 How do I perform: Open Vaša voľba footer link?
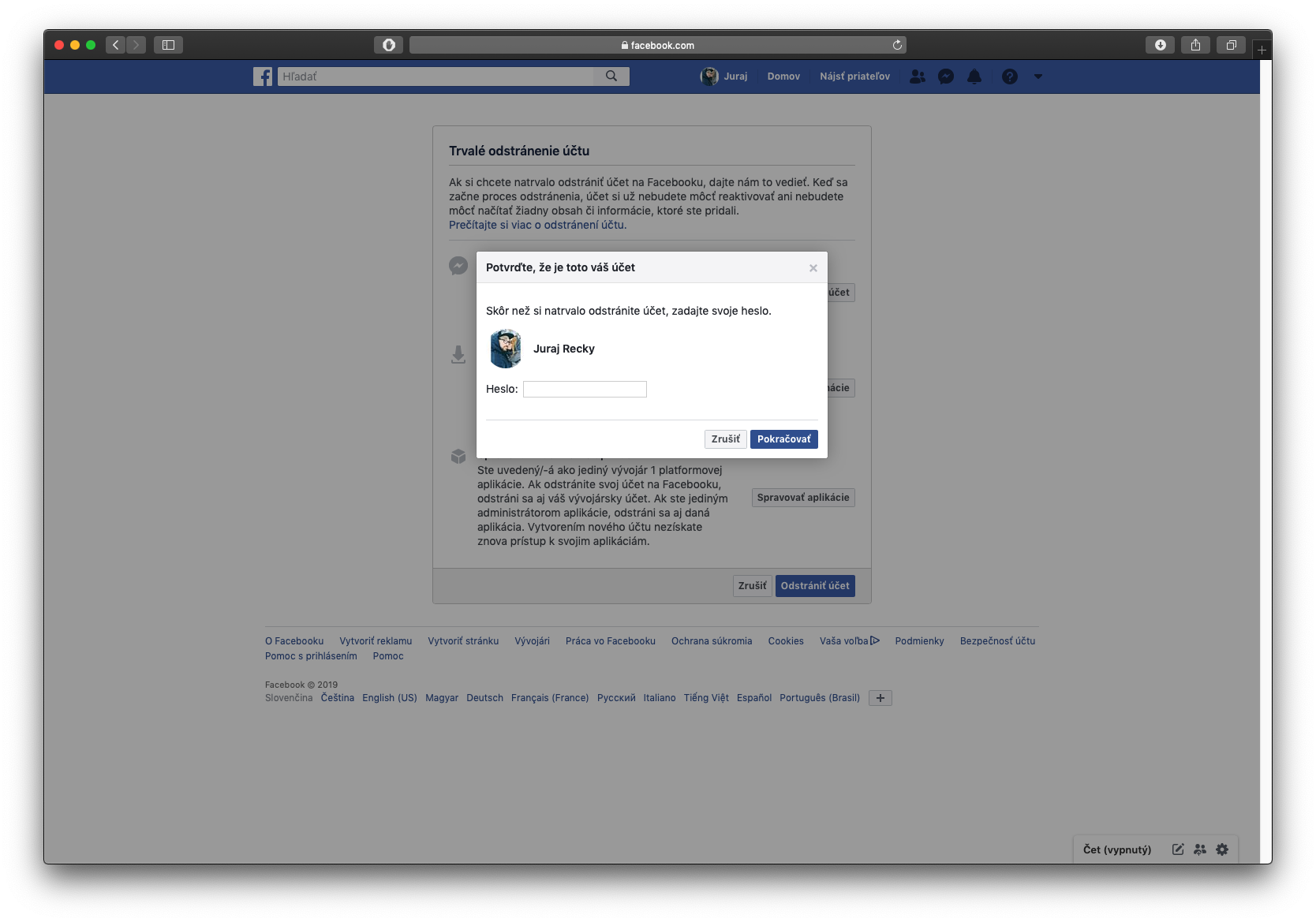tap(849, 641)
